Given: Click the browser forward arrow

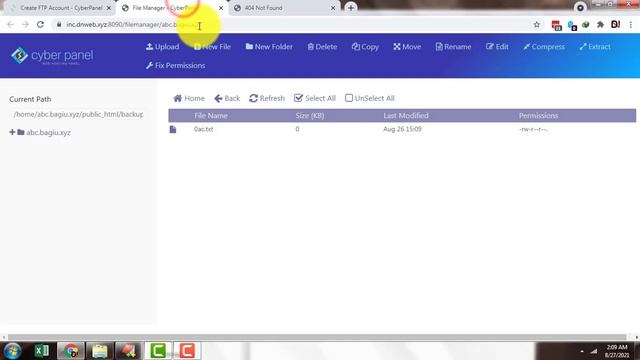Looking at the screenshot, I should click(x=25, y=24).
